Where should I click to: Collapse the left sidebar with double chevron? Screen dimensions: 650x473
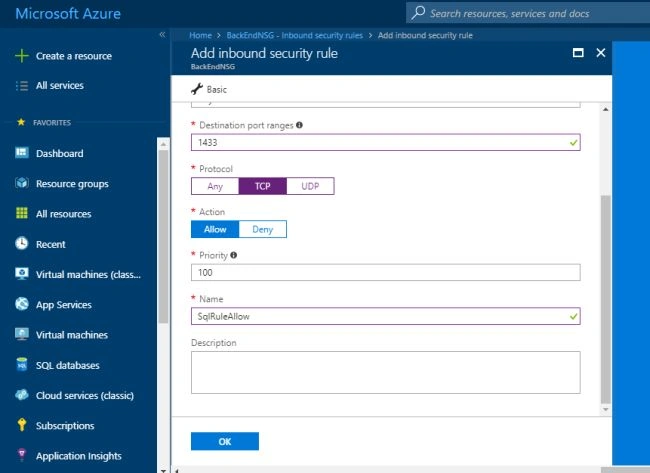click(162, 35)
